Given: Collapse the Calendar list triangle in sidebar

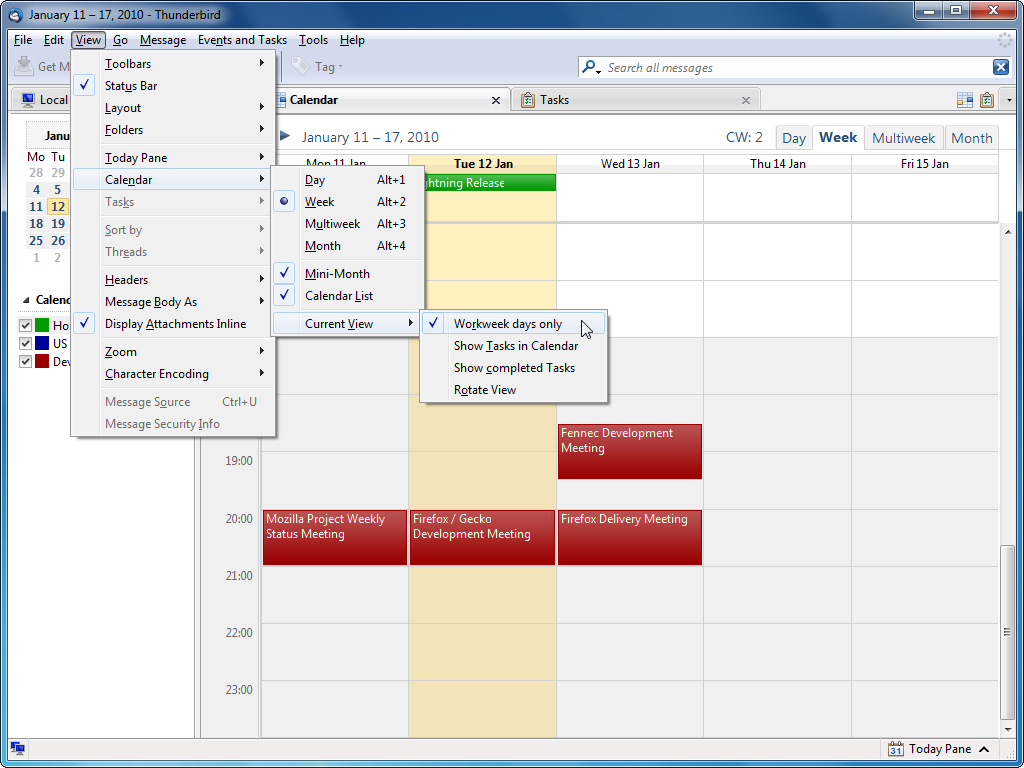Looking at the screenshot, I should point(26,300).
